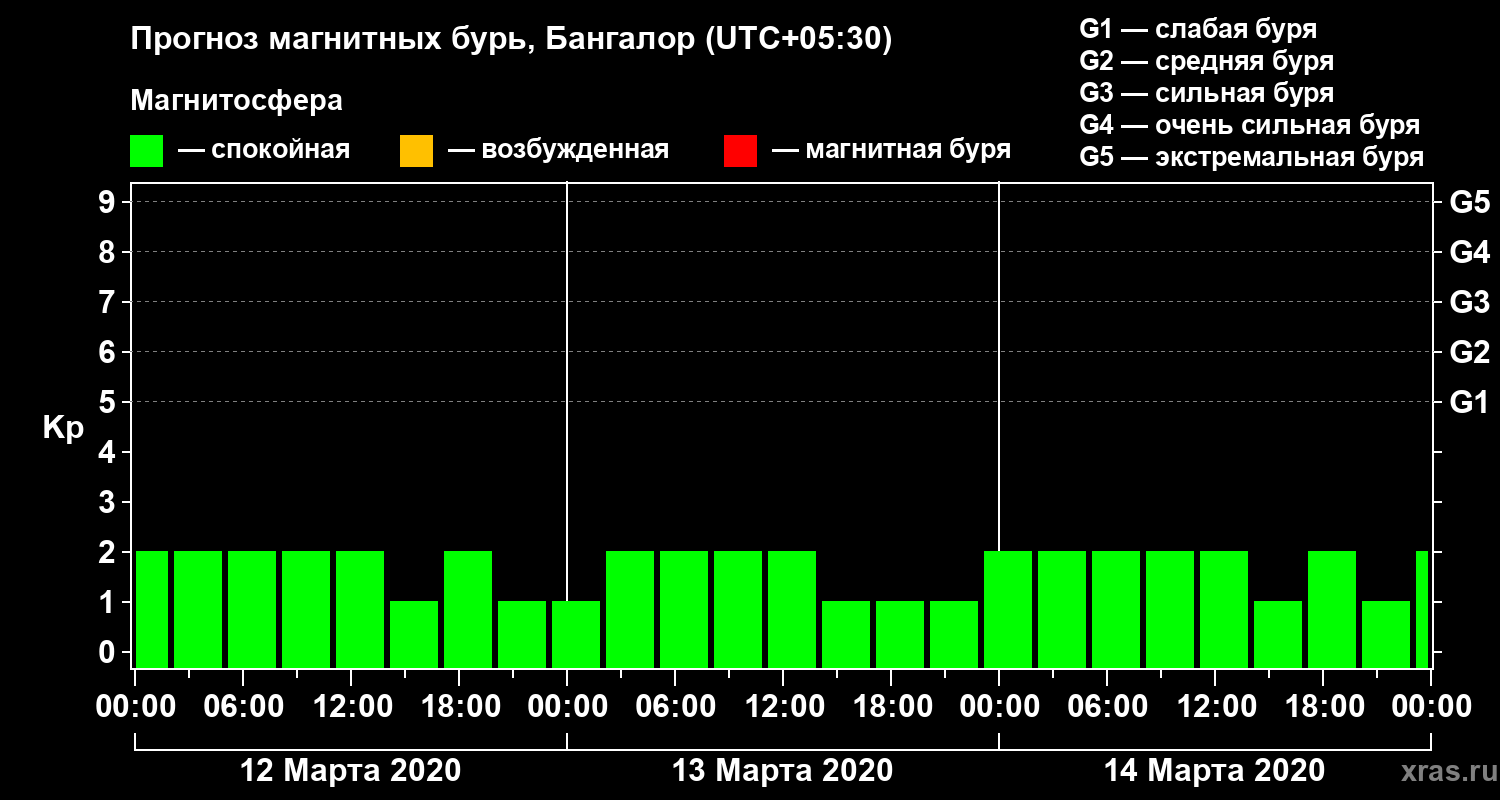The width and height of the screenshot is (1500, 800).
Task: Click the '12 Марта 2020' date label
Action: [351, 771]
